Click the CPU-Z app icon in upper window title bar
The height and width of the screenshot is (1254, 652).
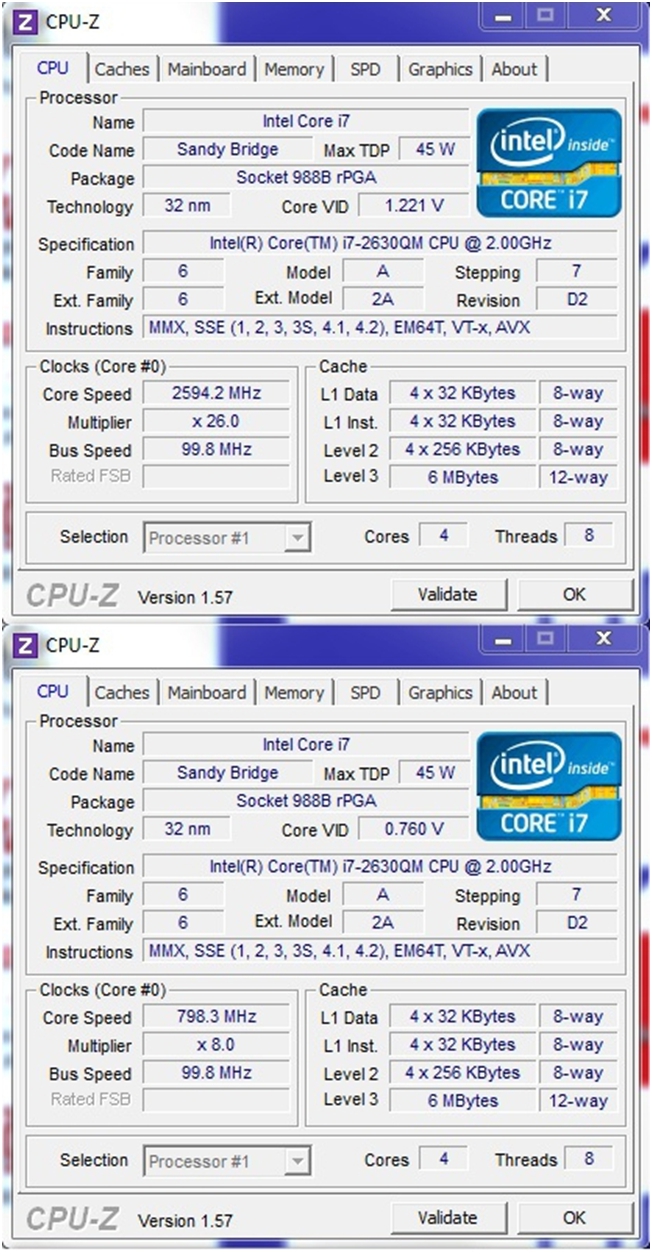(x=27, y=21)
